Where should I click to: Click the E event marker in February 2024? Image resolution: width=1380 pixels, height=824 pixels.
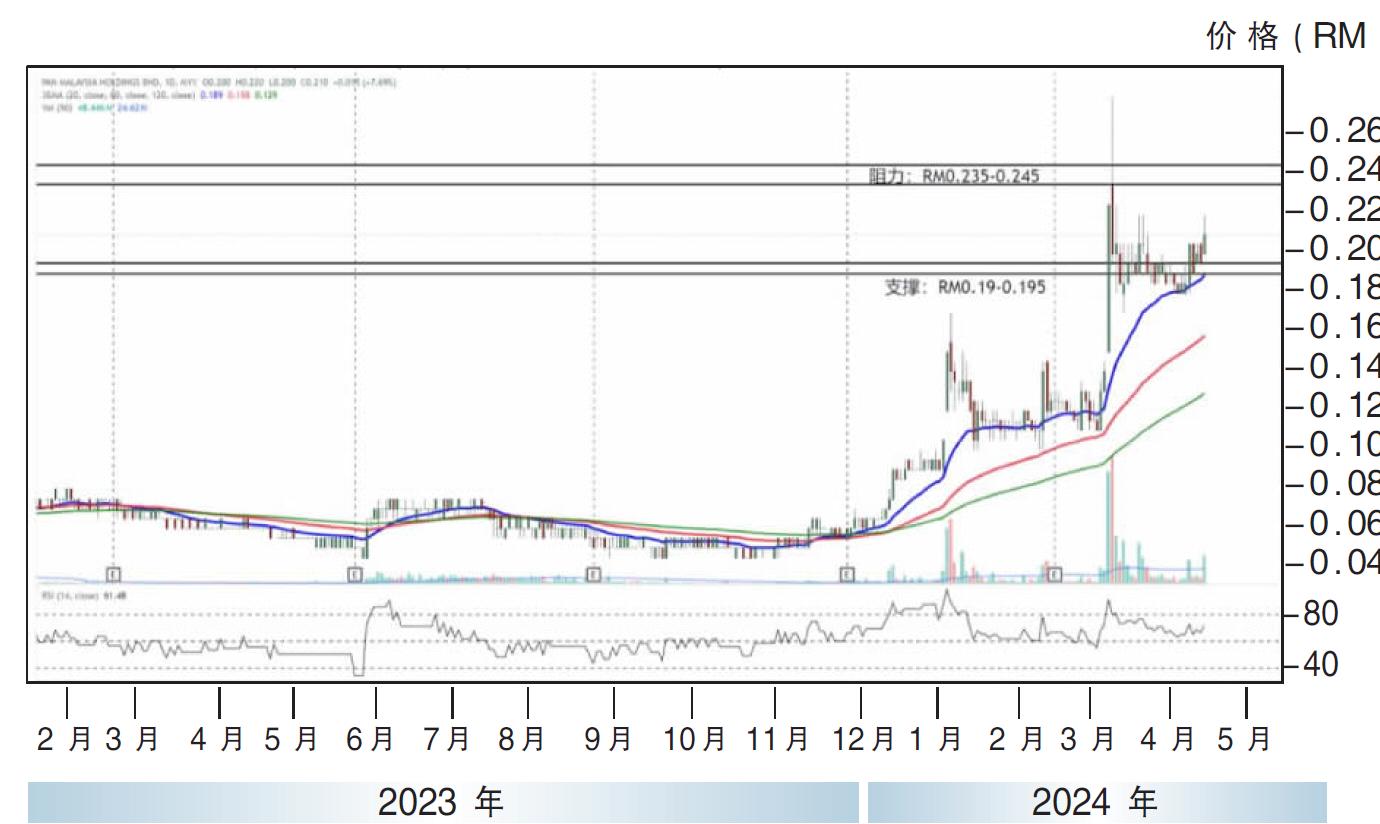coord(1055,574)
